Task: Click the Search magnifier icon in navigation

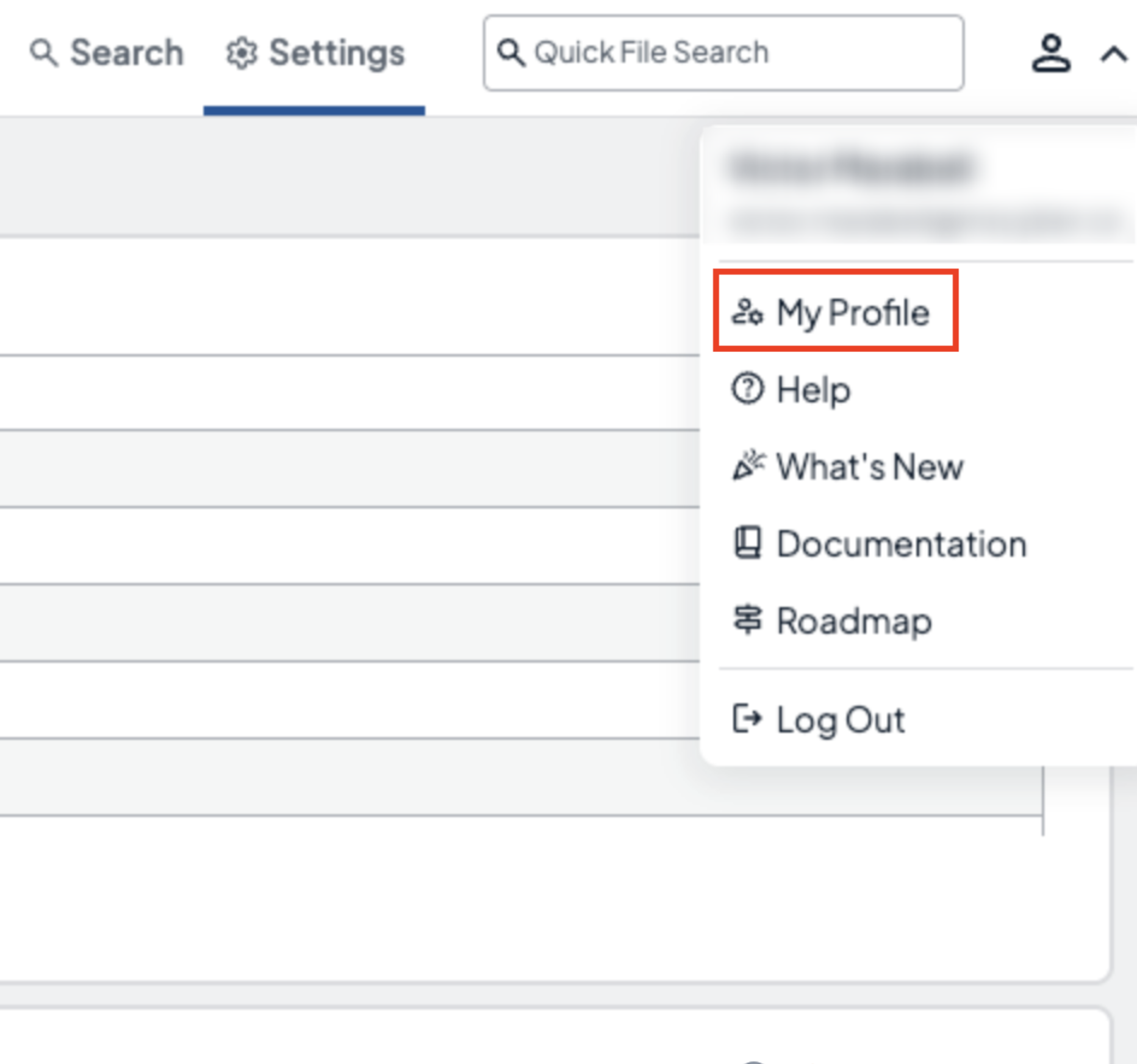Action: pyautogui.click(x=43, y=52)
